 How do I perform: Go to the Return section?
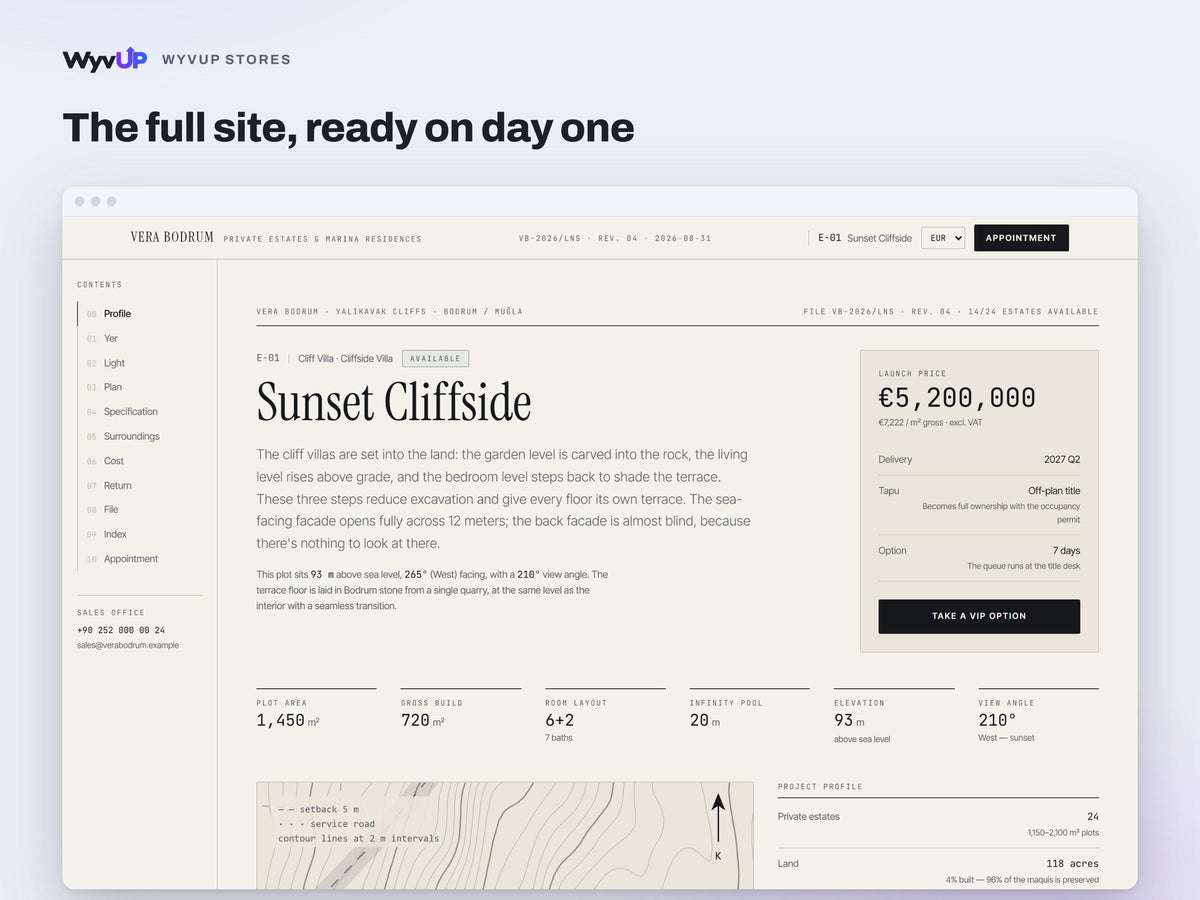[118, 486]
